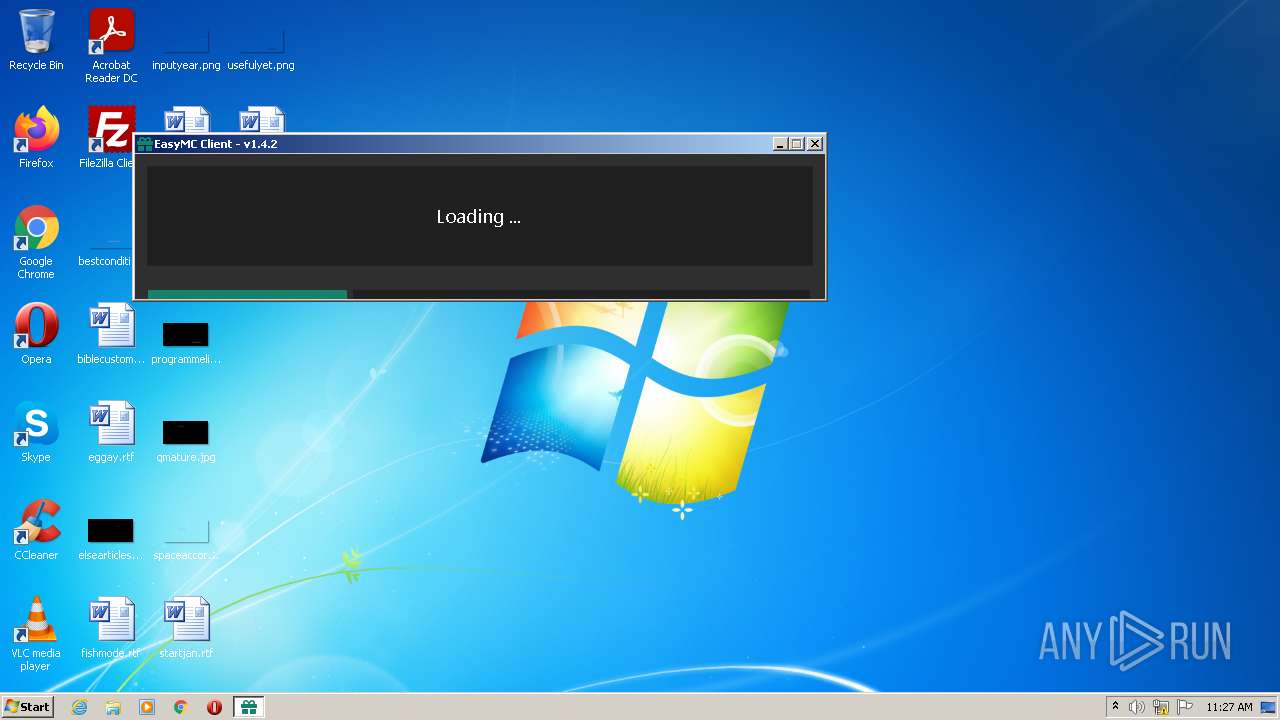Select the inputyear.png file icon
The height and width of the screenshot is (720, 1280).
click(186, 47)
